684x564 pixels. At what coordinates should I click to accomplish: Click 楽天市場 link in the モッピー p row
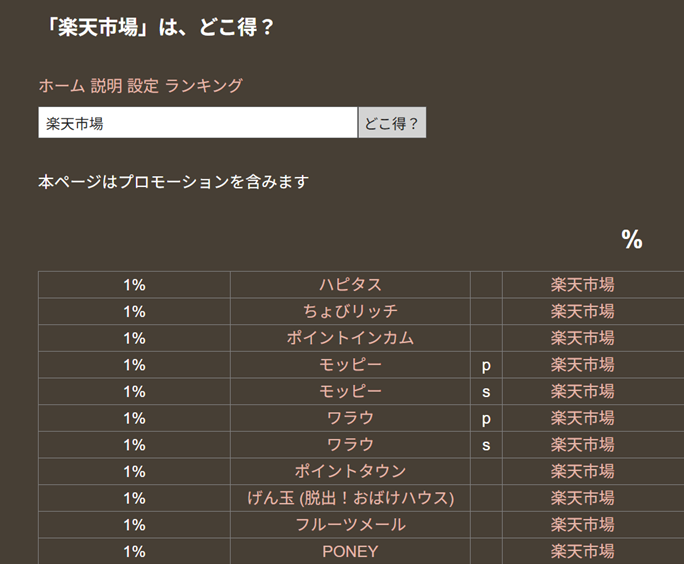[582, 365]
